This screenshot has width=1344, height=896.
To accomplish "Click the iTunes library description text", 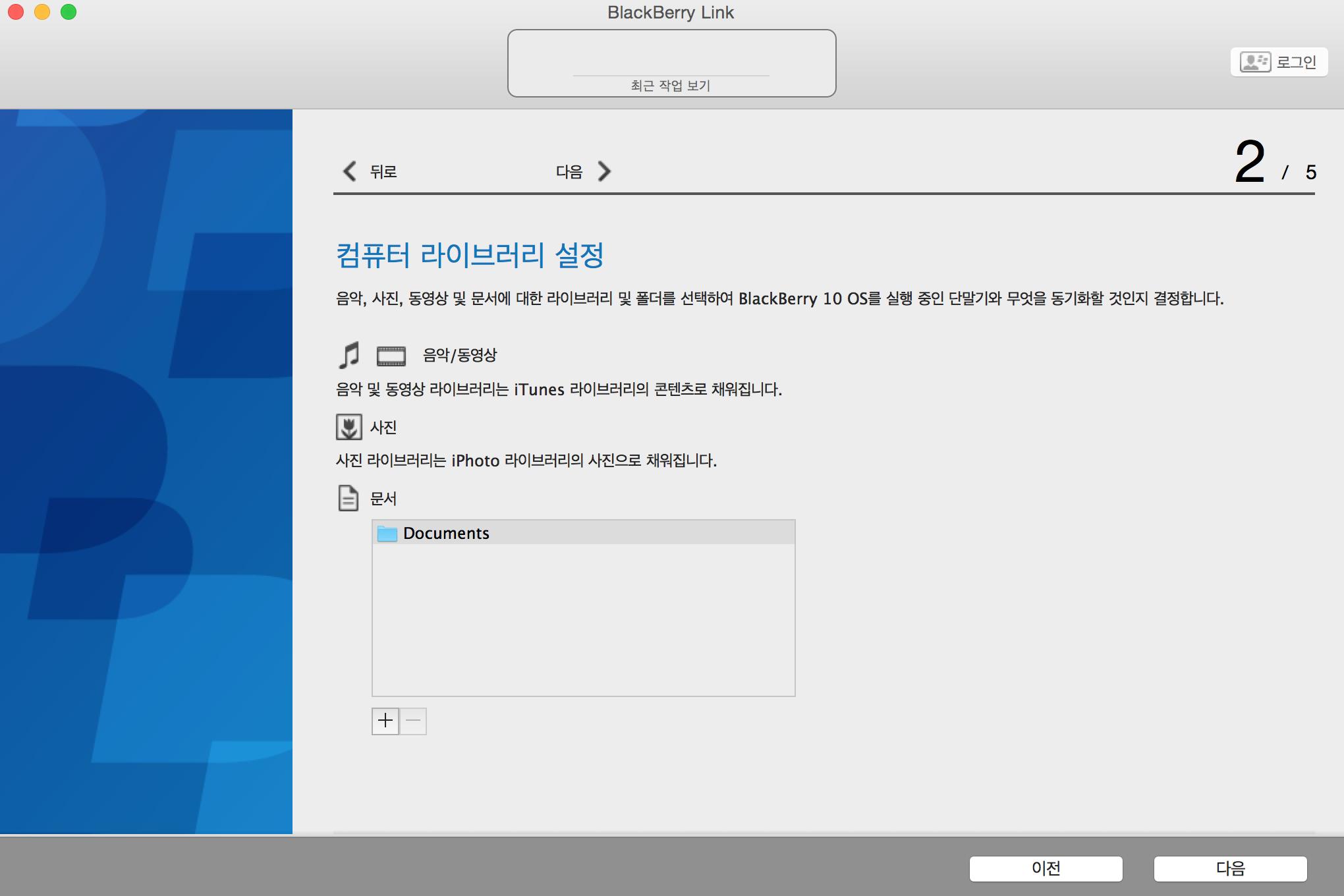I will [x=559, y=389].
